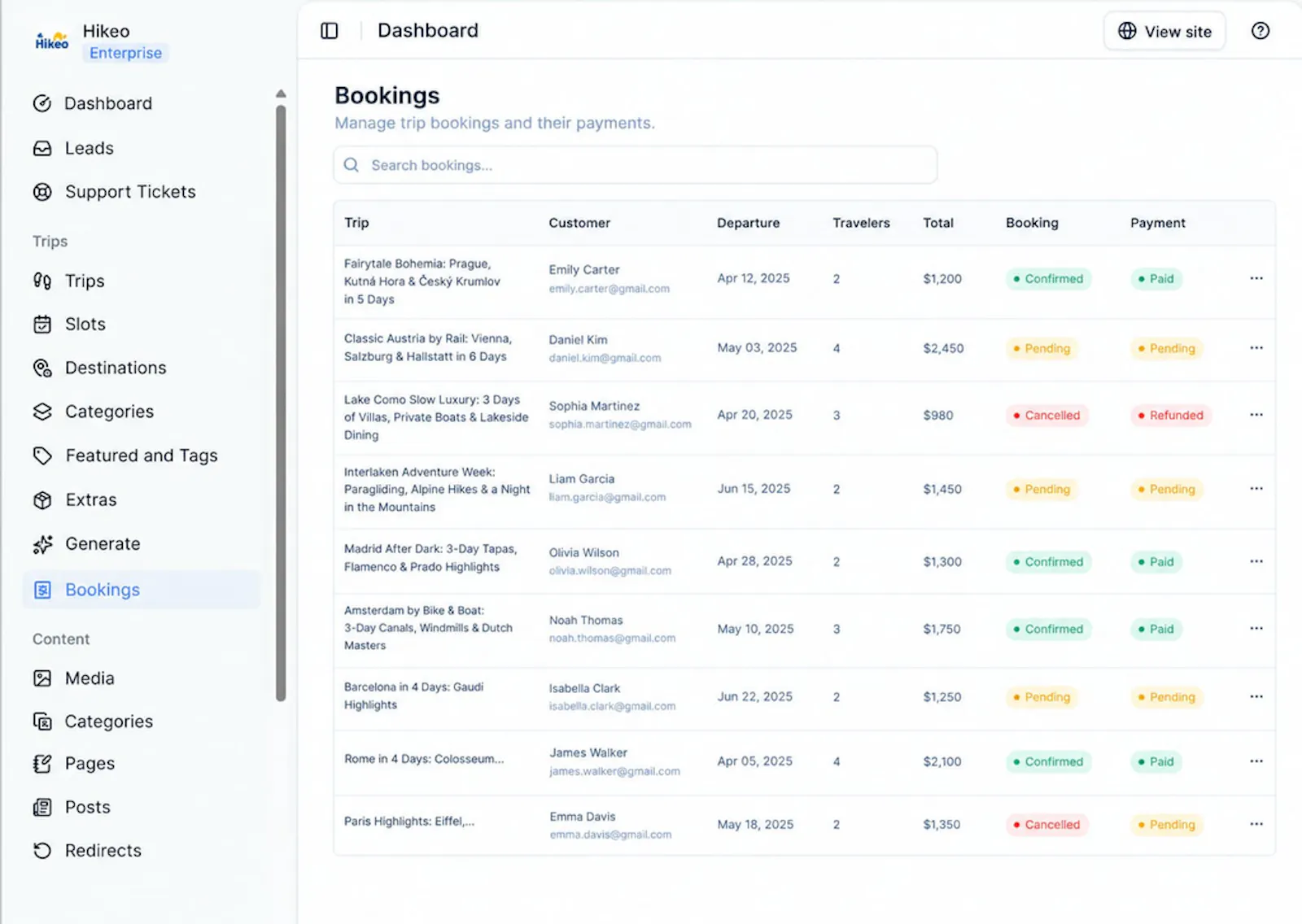
Task: Open the Destinations section
Action: coord(100,368)
